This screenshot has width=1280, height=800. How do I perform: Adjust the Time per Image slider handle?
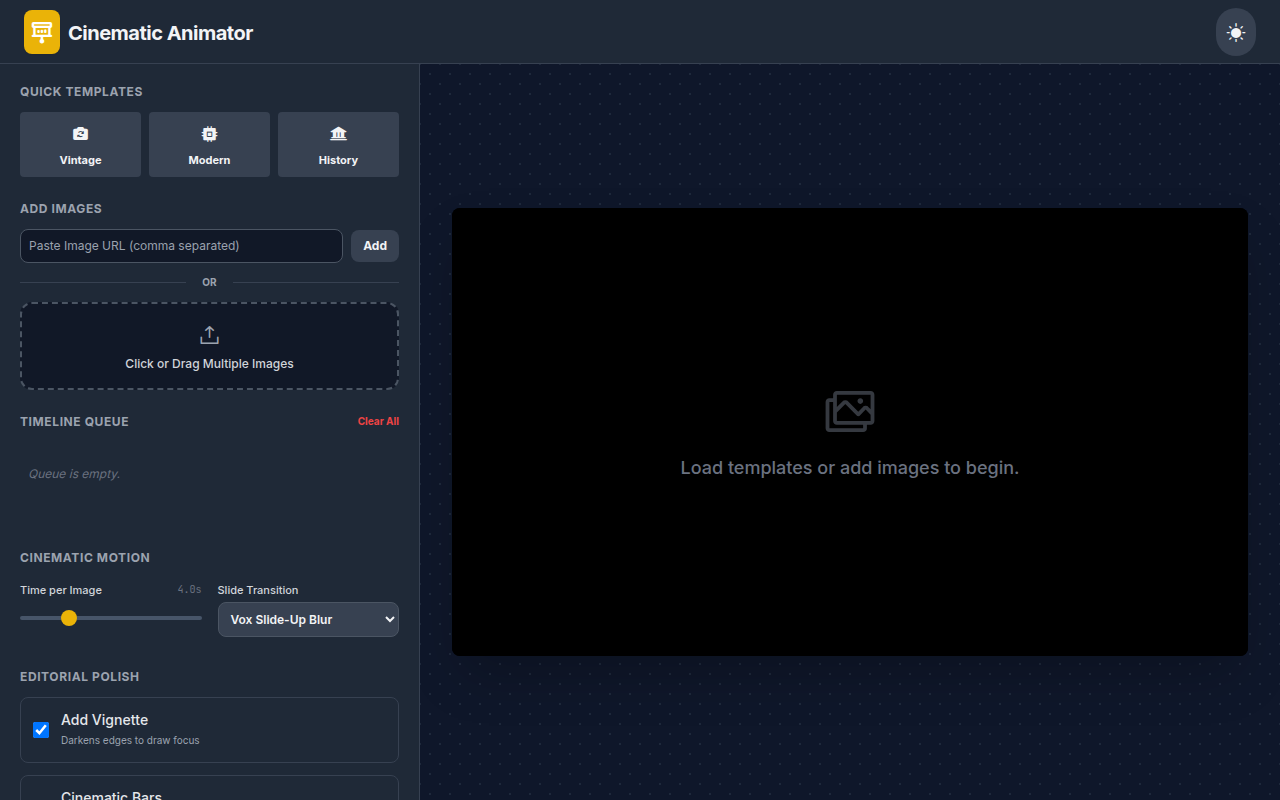(x=68, y=618)
